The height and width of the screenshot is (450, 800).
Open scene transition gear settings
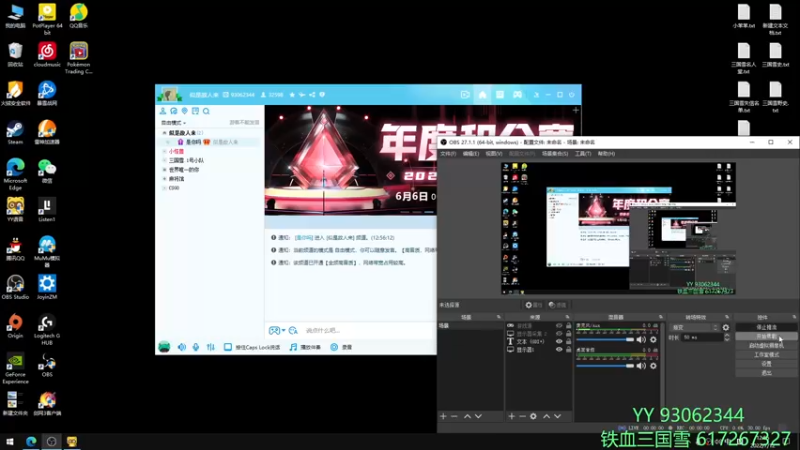(x=726, y=328)
